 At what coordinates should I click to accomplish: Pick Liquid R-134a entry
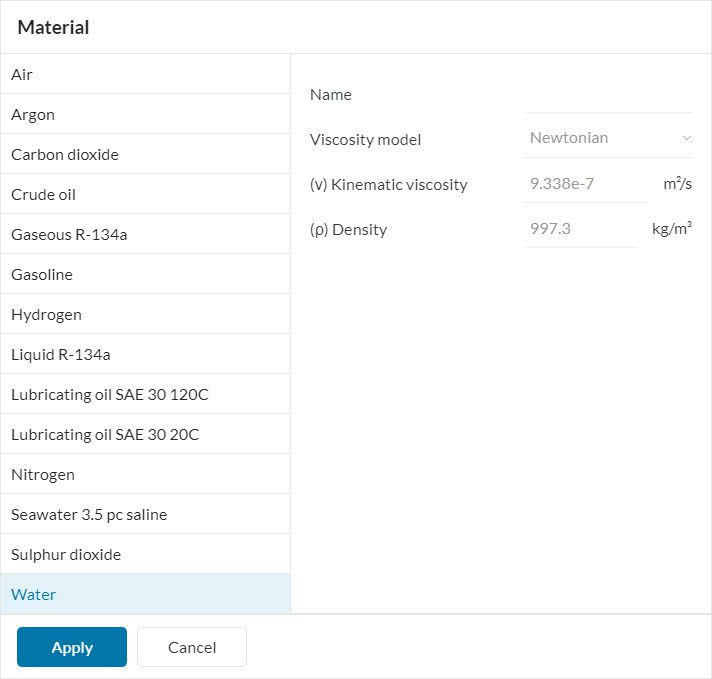point(145,355)
